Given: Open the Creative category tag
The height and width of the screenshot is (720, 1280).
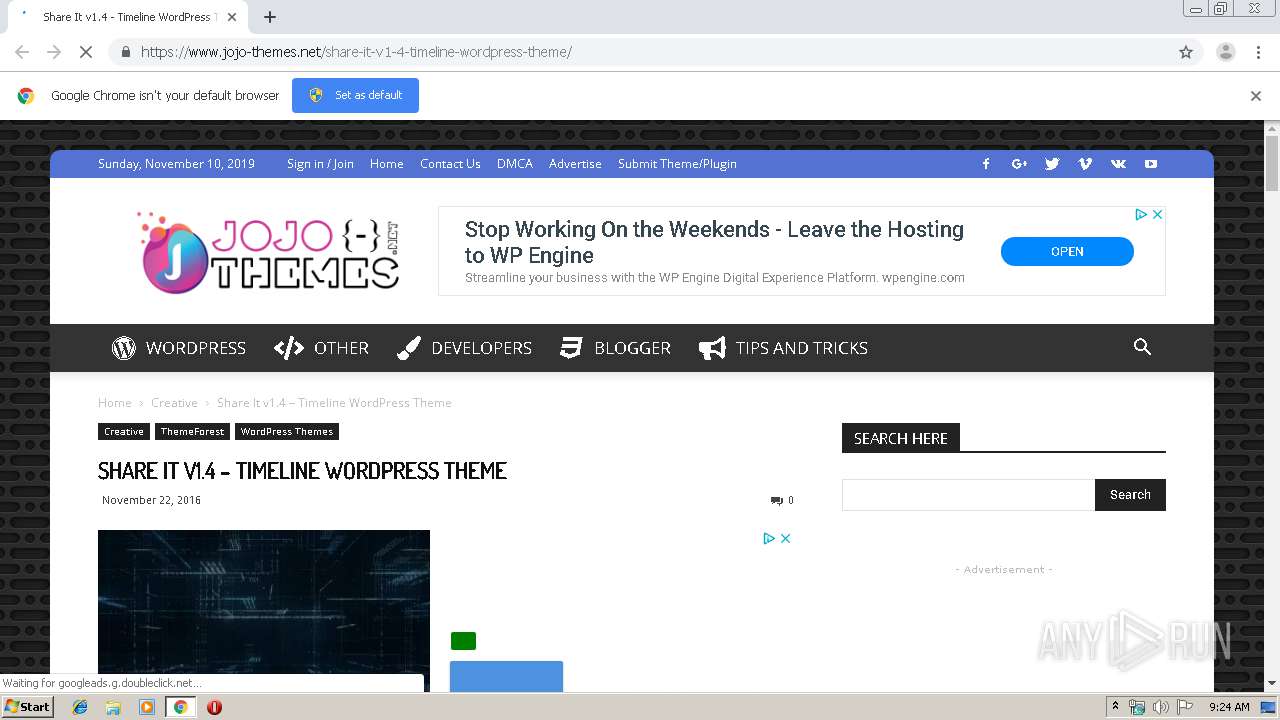Looking at the screenshot, I should point(124,432).
